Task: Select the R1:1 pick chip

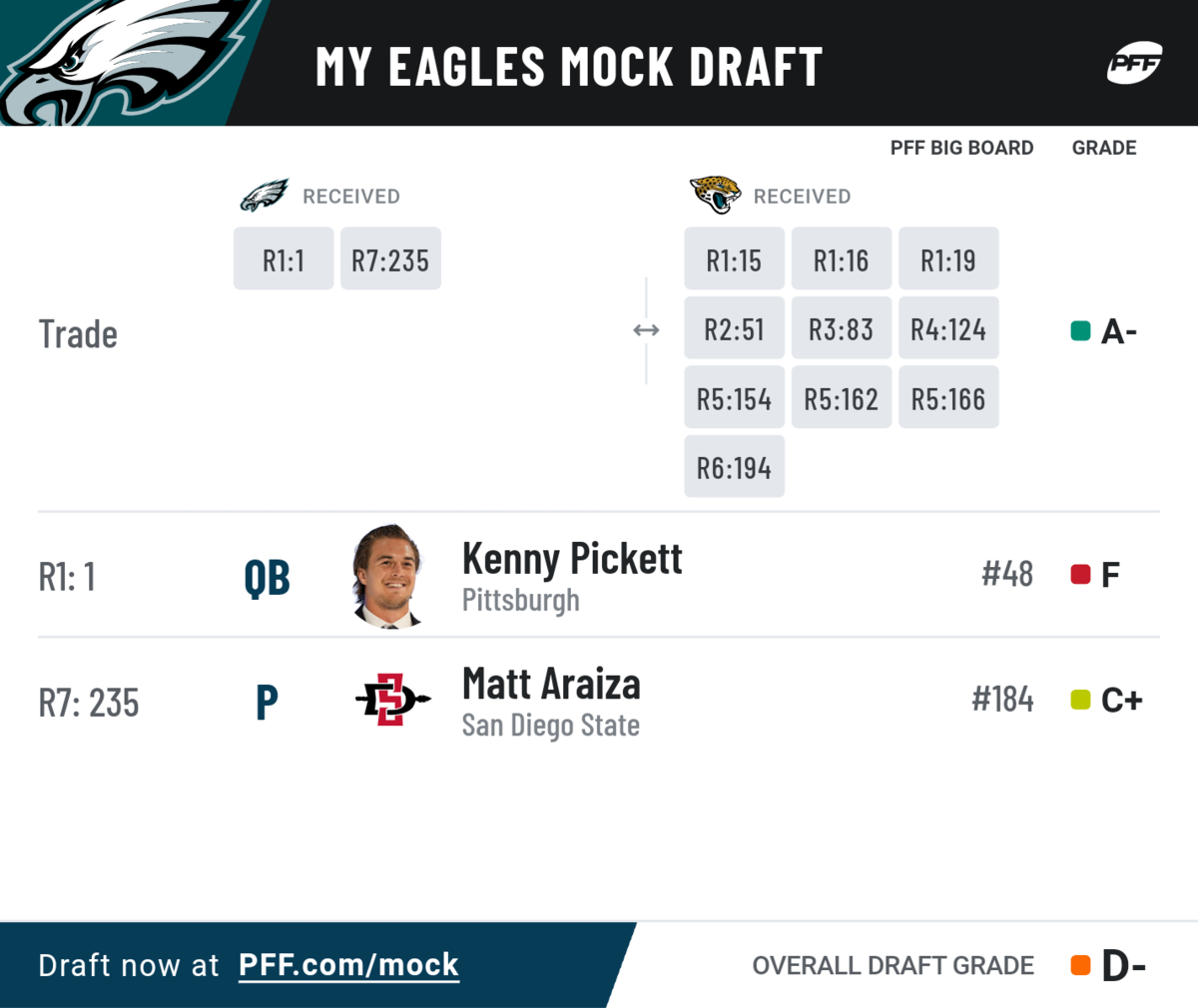Action: [284, 258]
